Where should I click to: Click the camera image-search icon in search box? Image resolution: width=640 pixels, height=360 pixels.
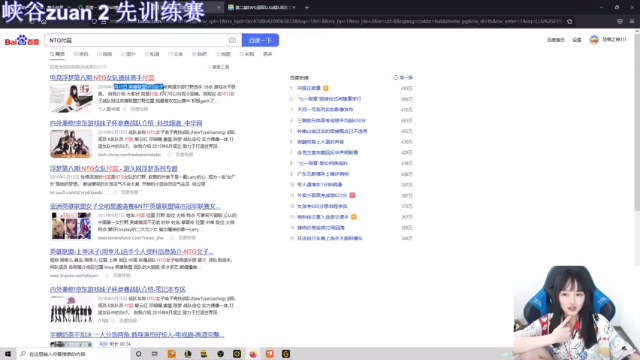point(232,40)
